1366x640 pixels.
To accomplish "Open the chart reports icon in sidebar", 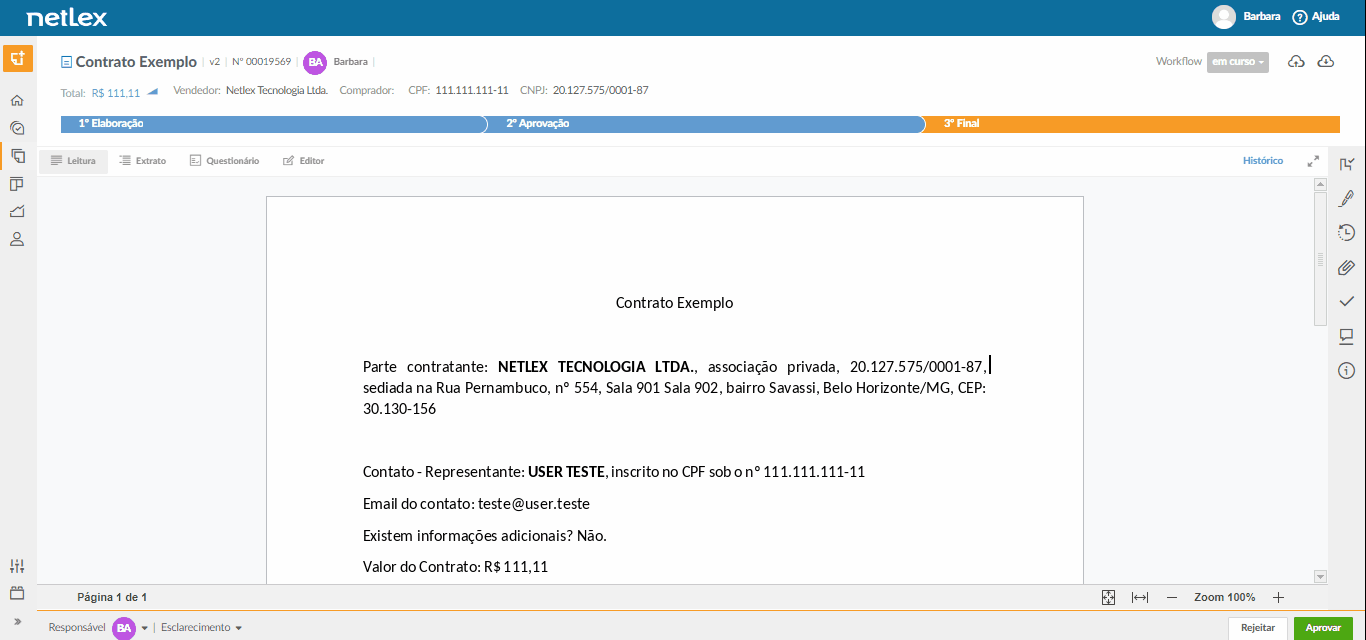I will (17, 212).
